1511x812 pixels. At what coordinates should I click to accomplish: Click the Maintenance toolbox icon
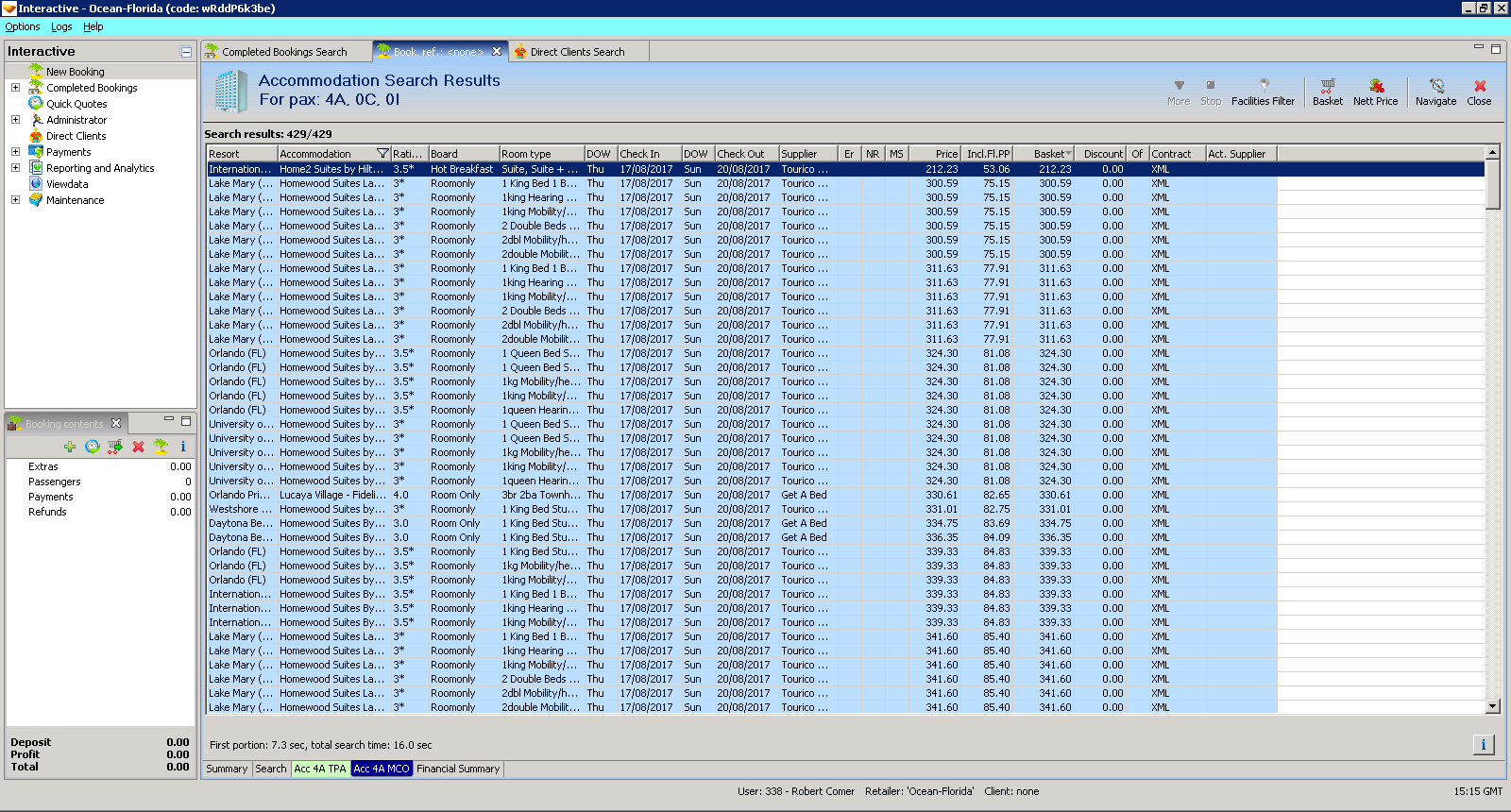coord(36,200)
